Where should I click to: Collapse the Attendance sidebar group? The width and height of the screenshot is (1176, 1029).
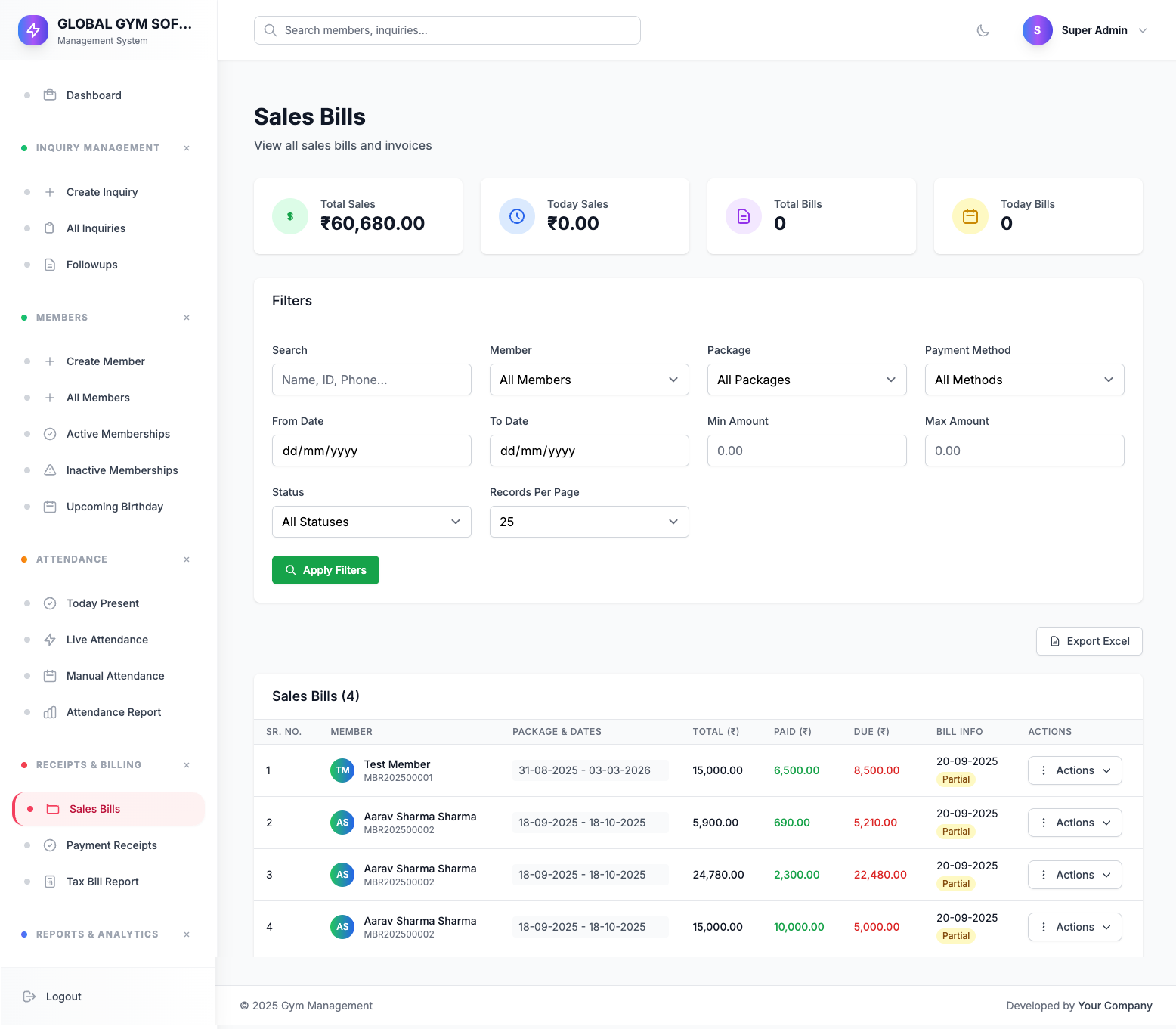point(186,559)
